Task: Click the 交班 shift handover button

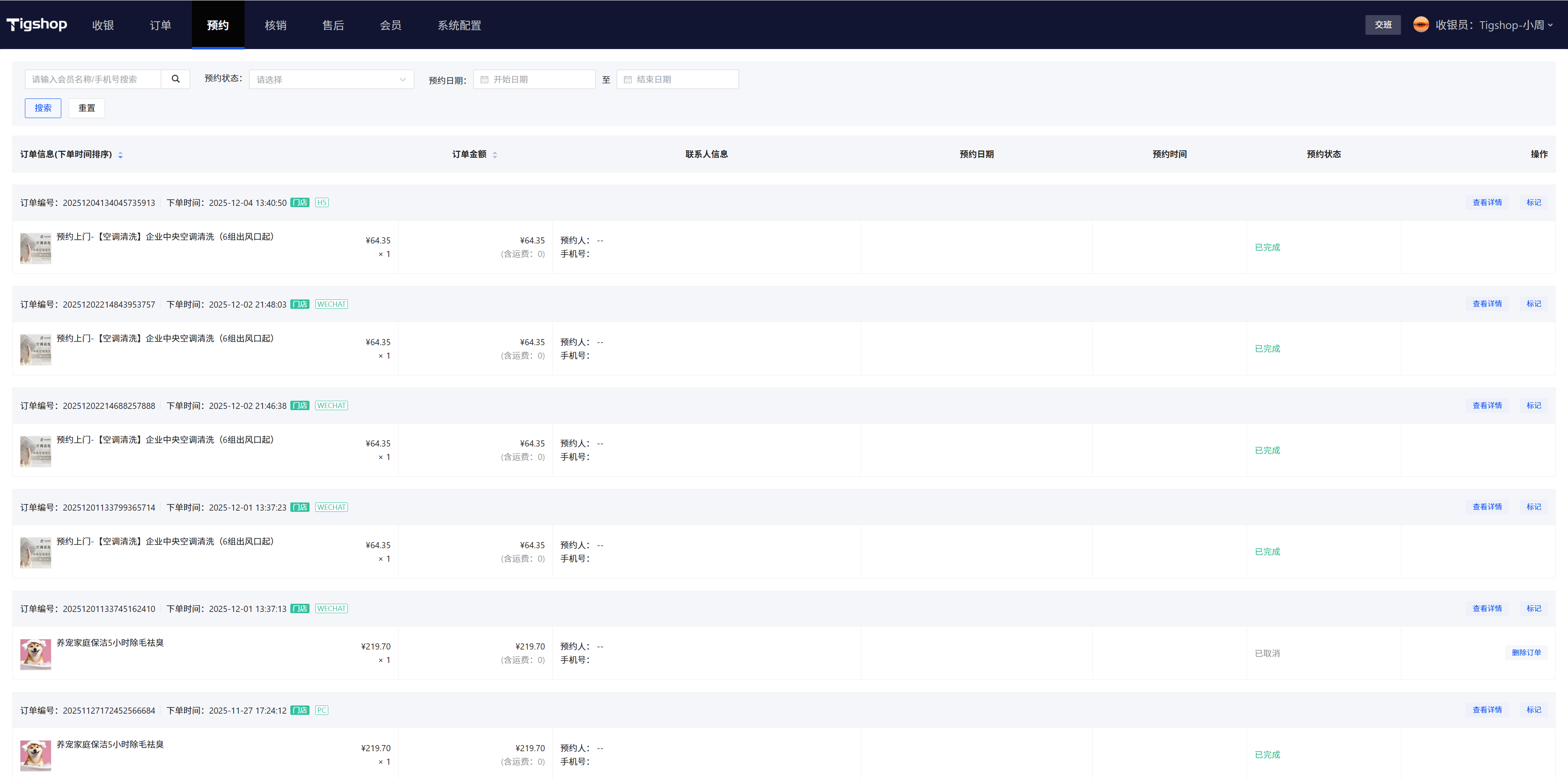Action: click(1382, 25)
